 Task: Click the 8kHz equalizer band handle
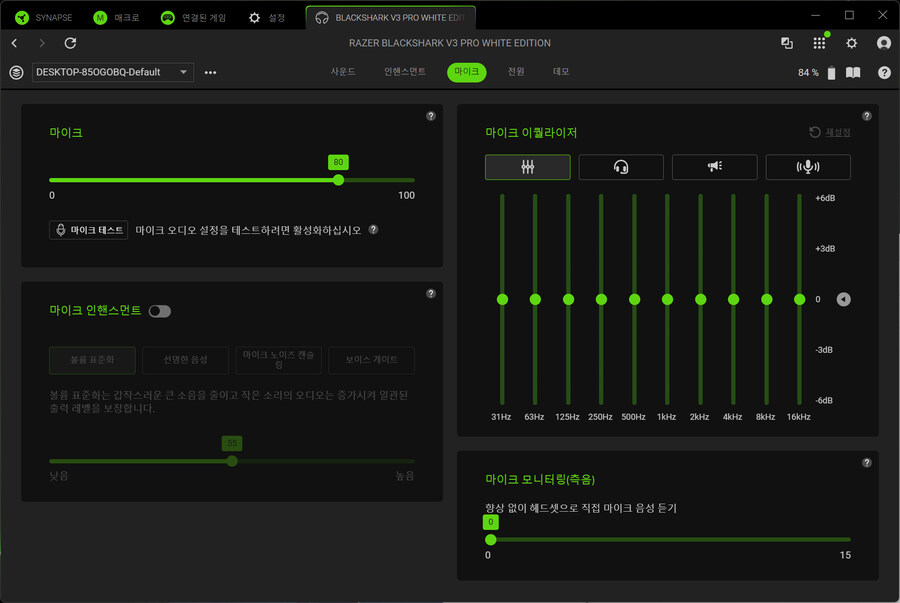pos(766,299)
